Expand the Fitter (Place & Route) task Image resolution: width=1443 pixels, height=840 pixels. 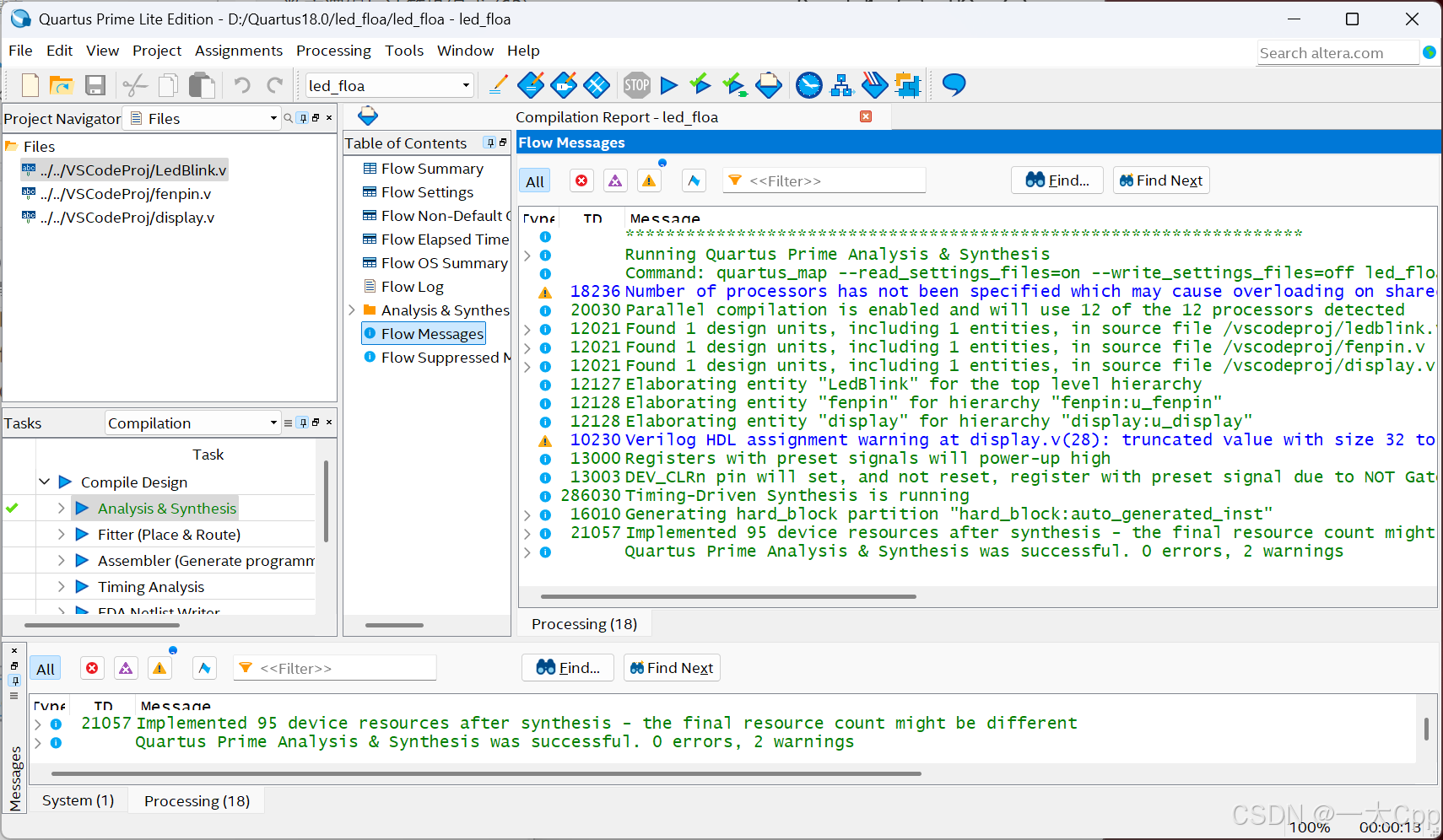tap(61, 534)
